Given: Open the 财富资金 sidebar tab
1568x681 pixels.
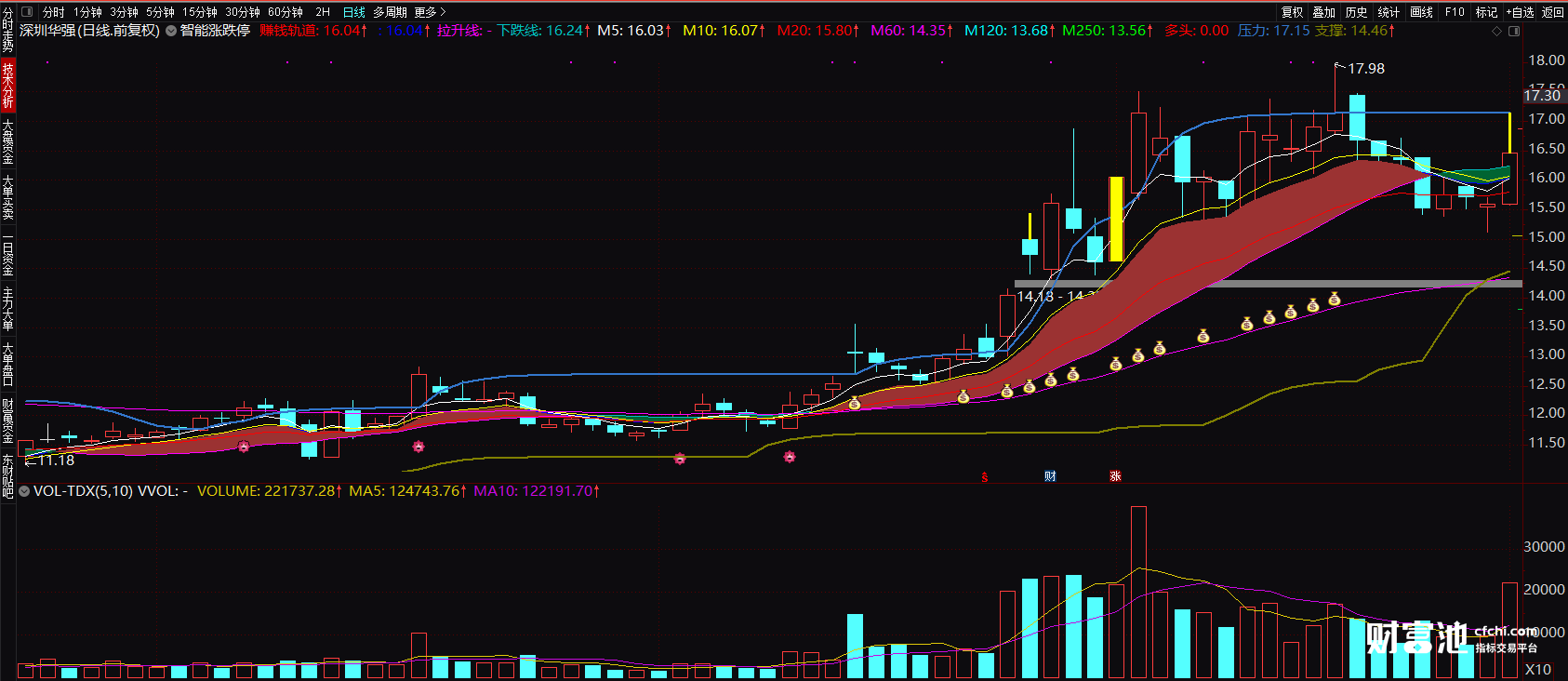Looking at the screenshot, I should click(x=7, y=421).
